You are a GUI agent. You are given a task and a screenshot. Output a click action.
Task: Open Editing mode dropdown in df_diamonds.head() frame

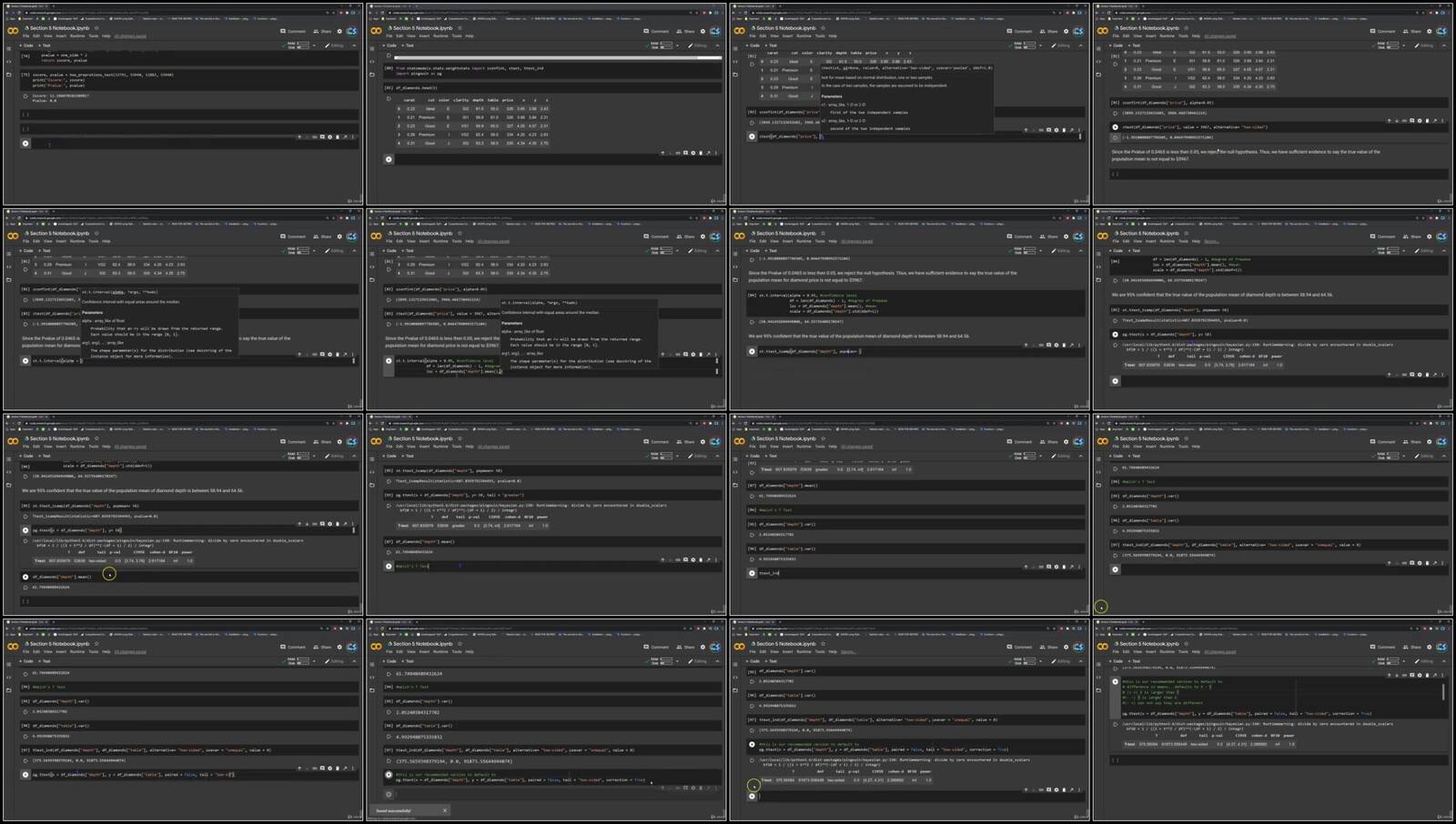click(699, 45)
